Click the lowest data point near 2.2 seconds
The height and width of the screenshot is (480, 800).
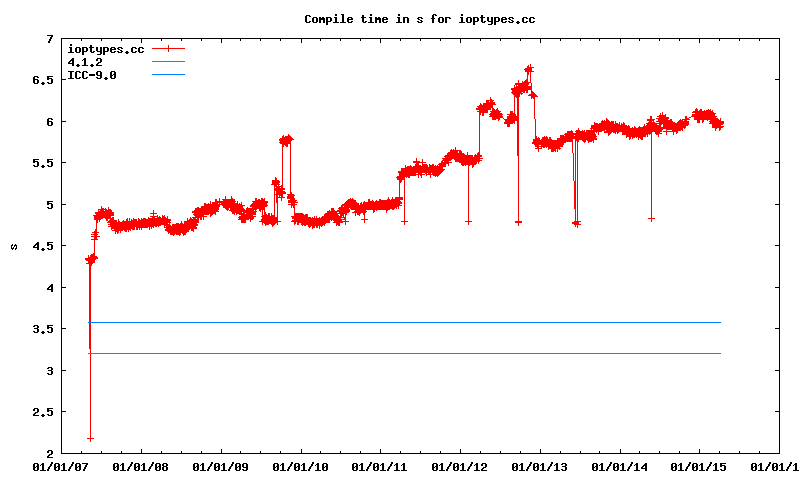coord(91,438)
